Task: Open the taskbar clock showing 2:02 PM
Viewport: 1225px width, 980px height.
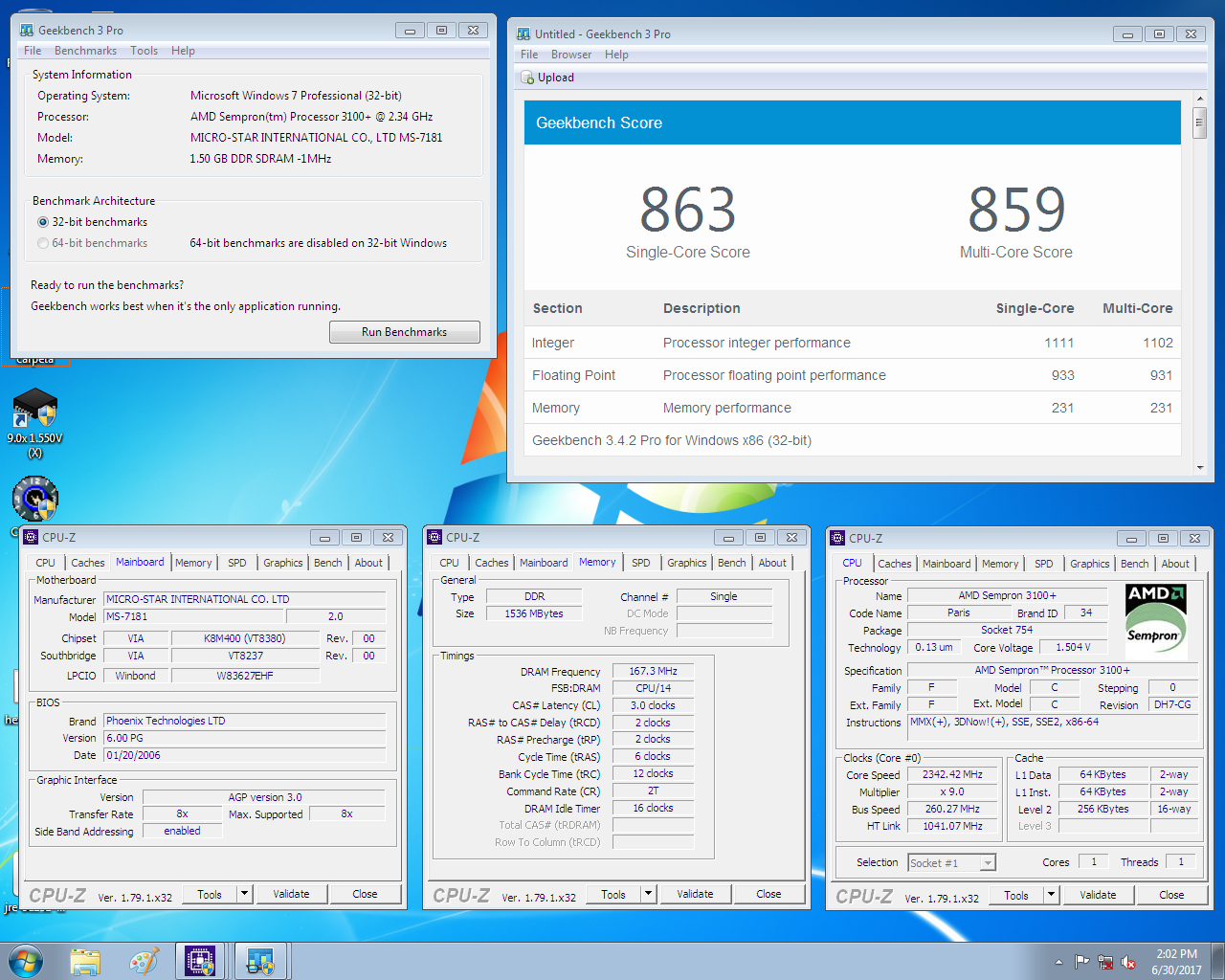Action: pos(1176,962)
